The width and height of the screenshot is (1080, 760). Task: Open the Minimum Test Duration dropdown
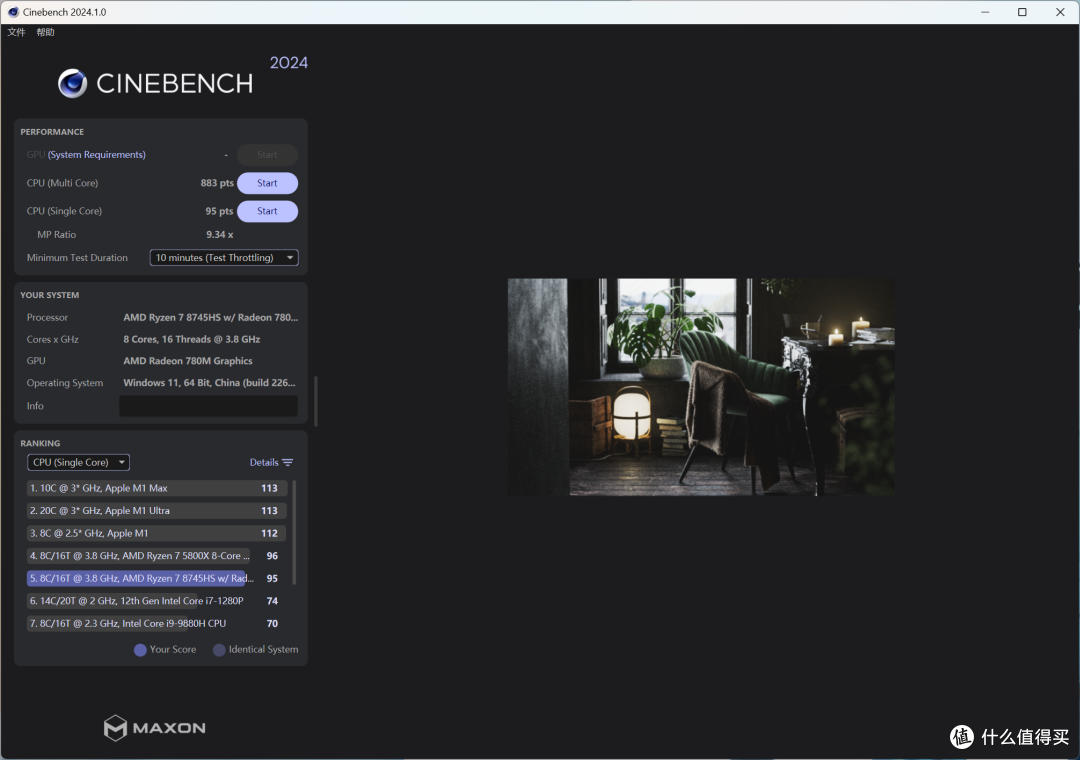(x=224, y=258)
